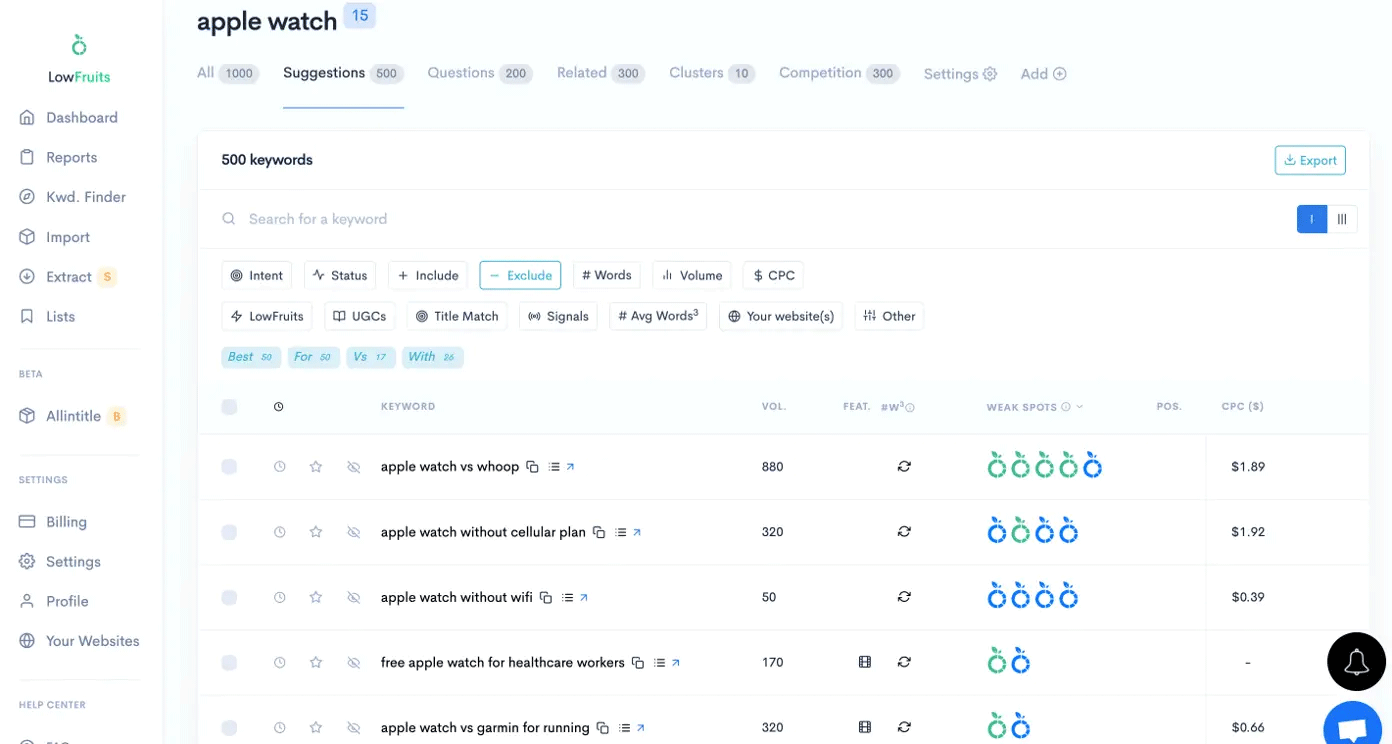The height and width of the screenshot is (744, 1392).
Task: Refresh analysis for free apple watch healthcare workers
Action: point(904,662)
